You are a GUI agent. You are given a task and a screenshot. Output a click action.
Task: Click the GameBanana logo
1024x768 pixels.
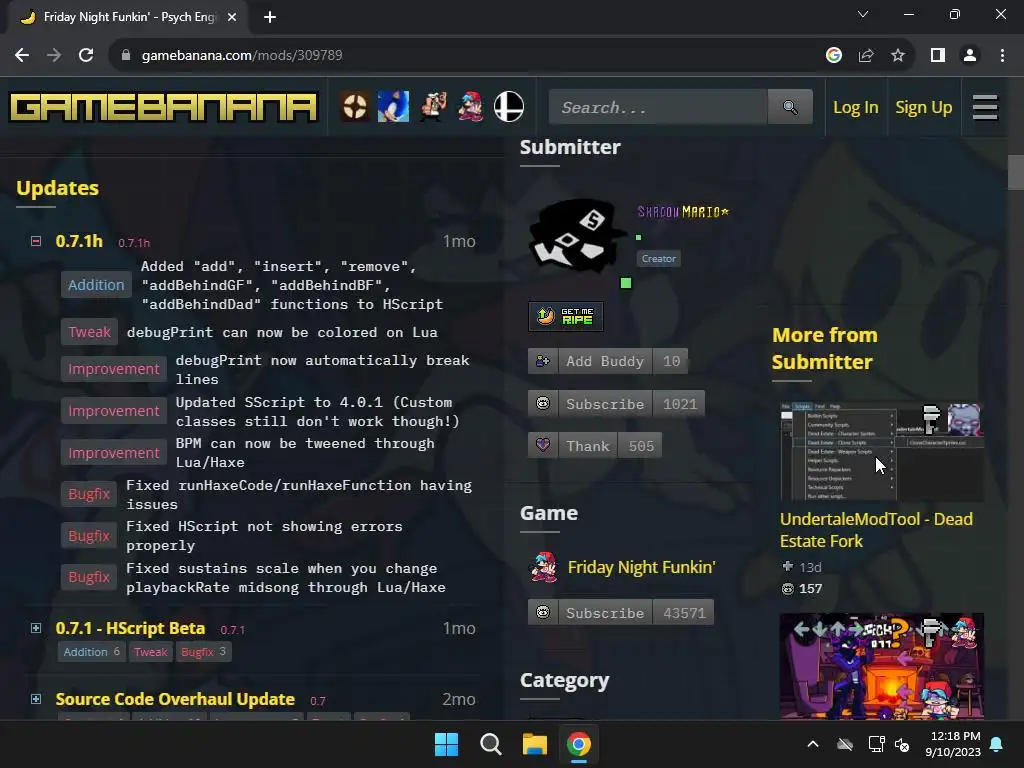click(163, 108)
